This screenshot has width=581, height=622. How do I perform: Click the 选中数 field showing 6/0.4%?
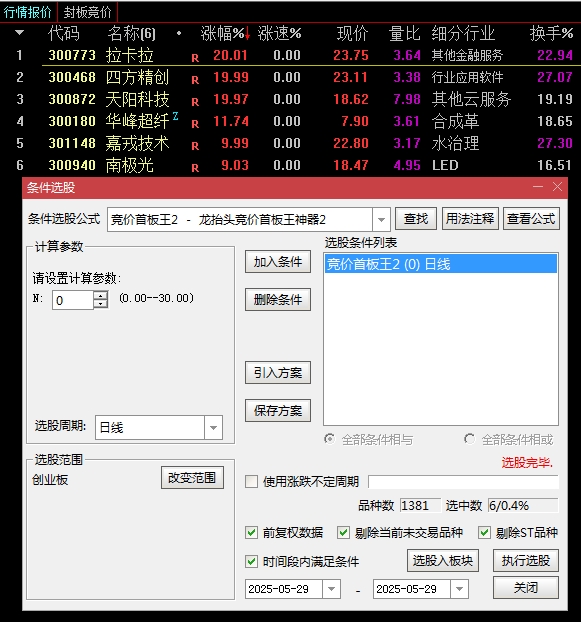pos(523,505)
